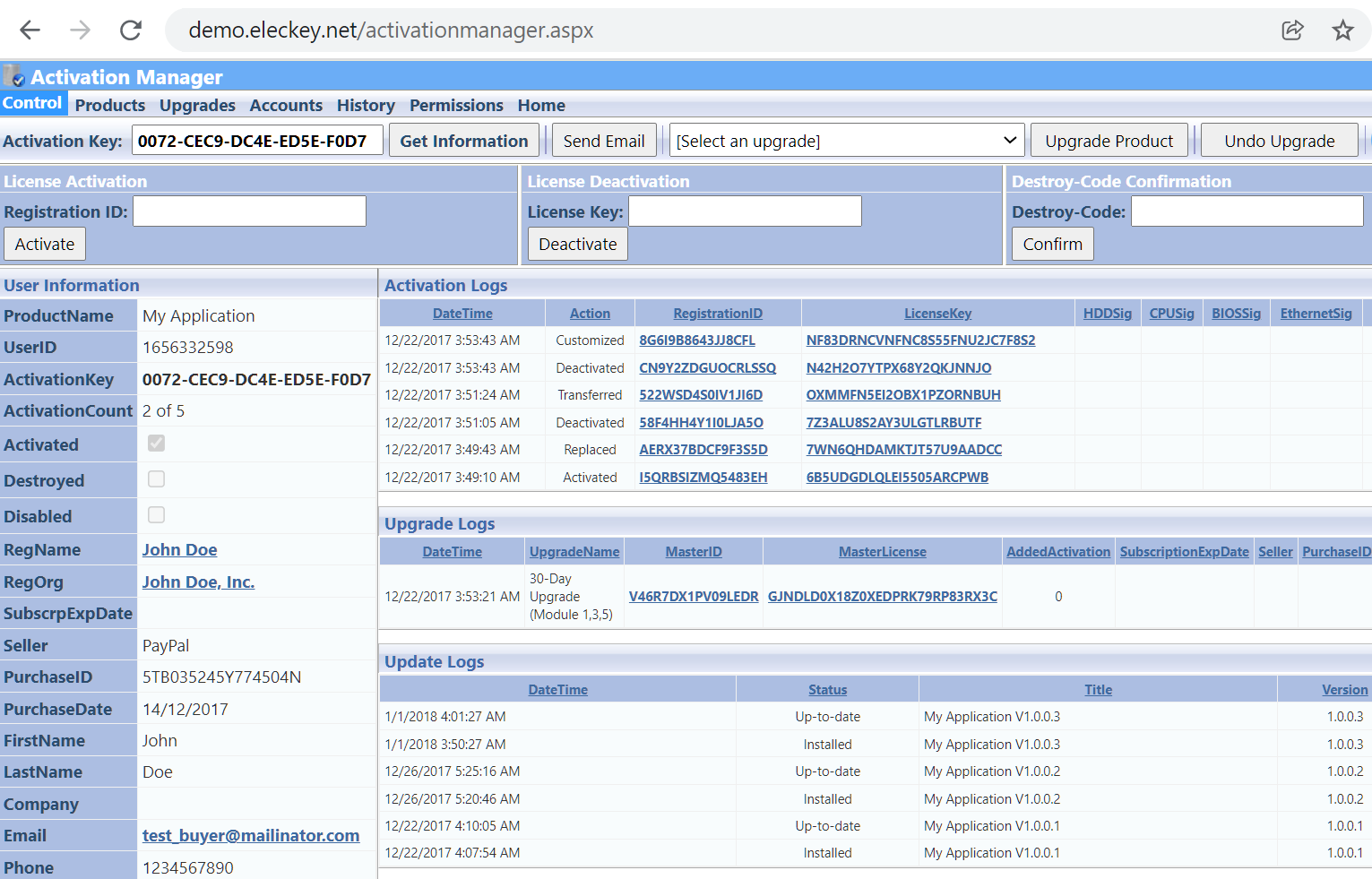The height and width of the screenshot is (879, 1372).
Task: Sort Upgrade Logs by AddedActivation column
Action: pyautogui.click(x=1058, y=552)
